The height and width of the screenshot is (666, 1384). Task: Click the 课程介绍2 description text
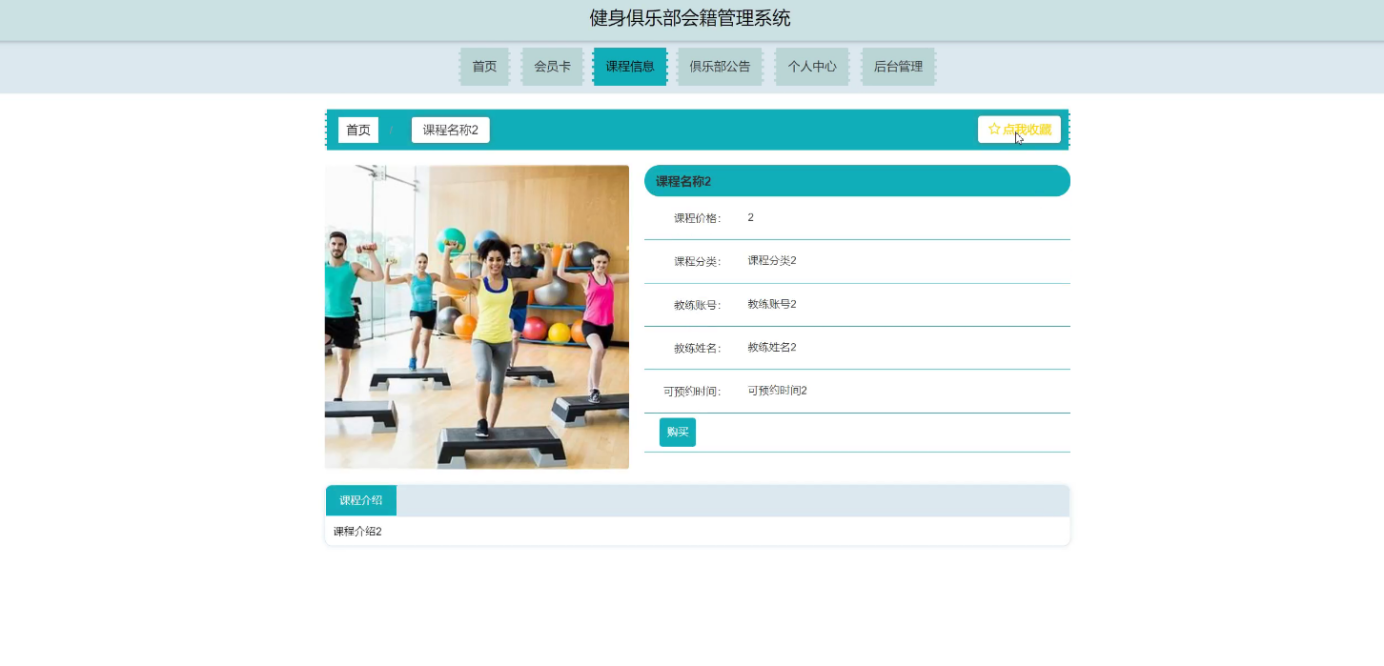[x=358, y=531]
